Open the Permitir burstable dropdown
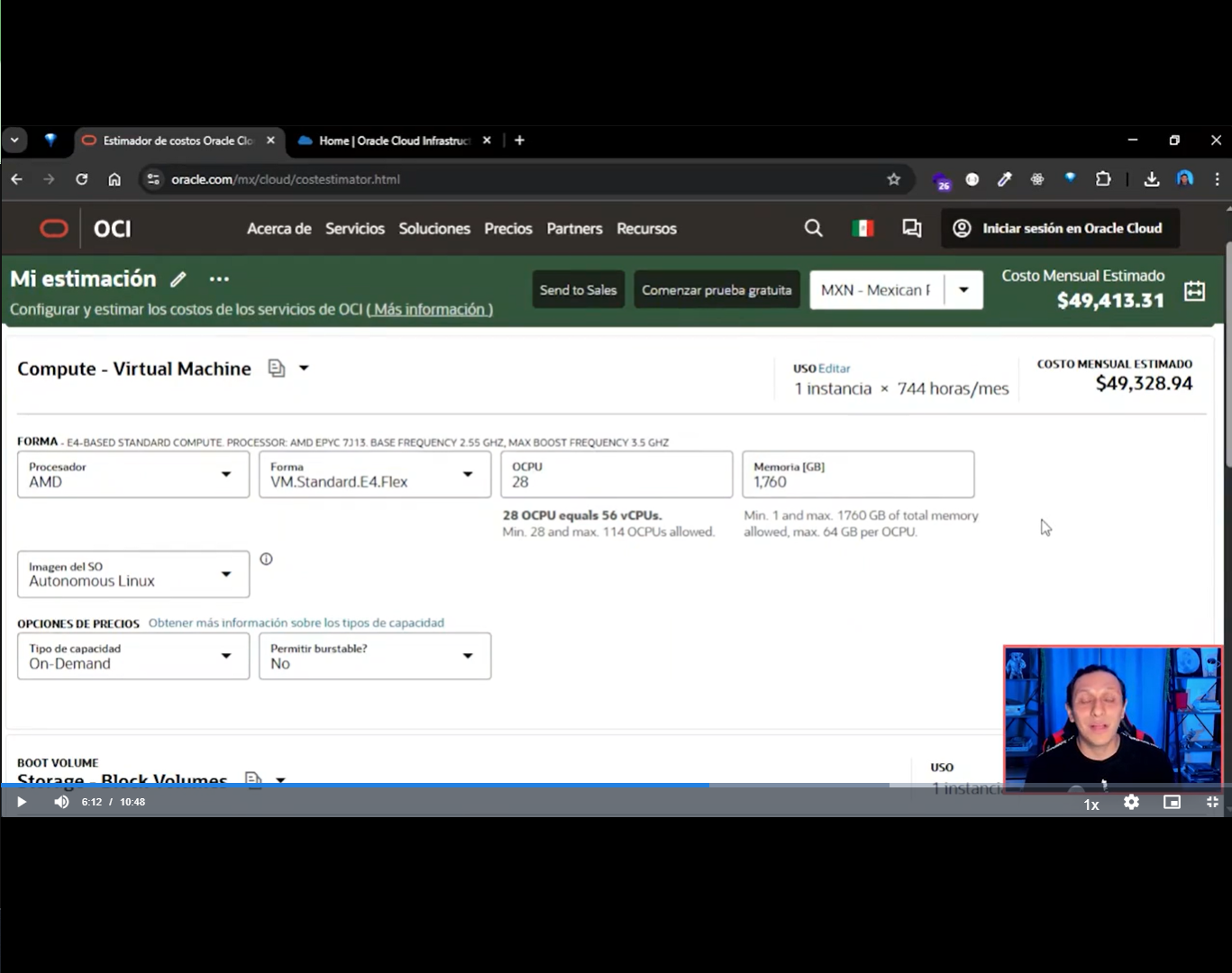1232x973 pixels. tap(375, 656)
